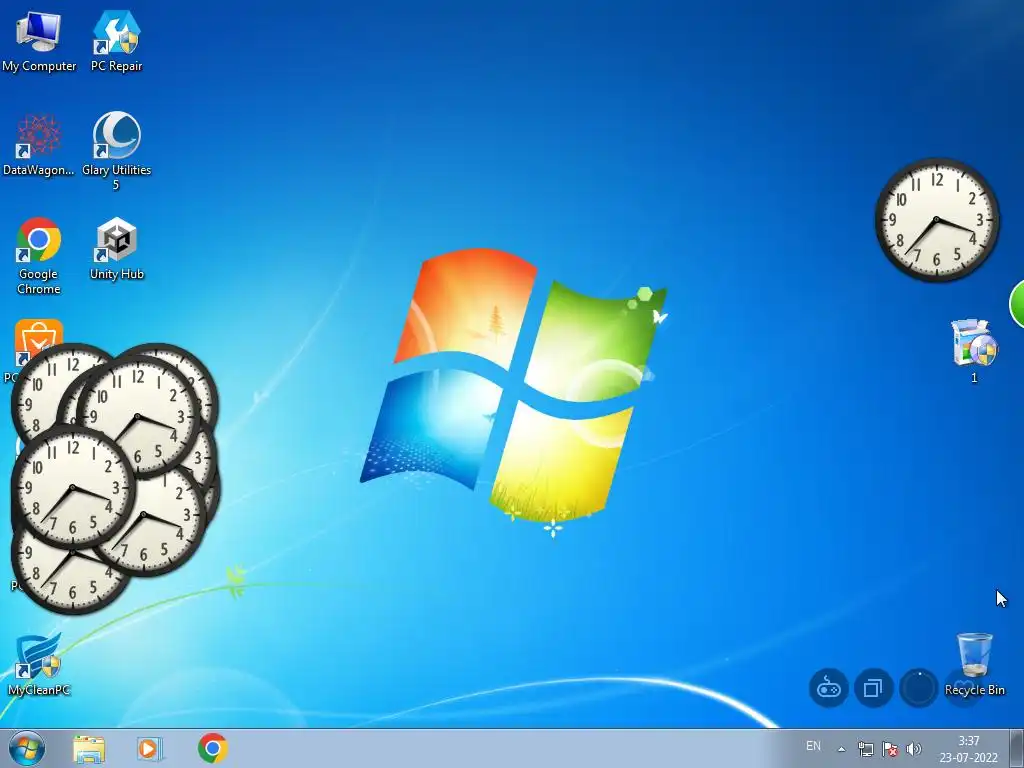Click the volume speaker tray icon
This screenshot has height=768, width=1024.
coord(914,749)
